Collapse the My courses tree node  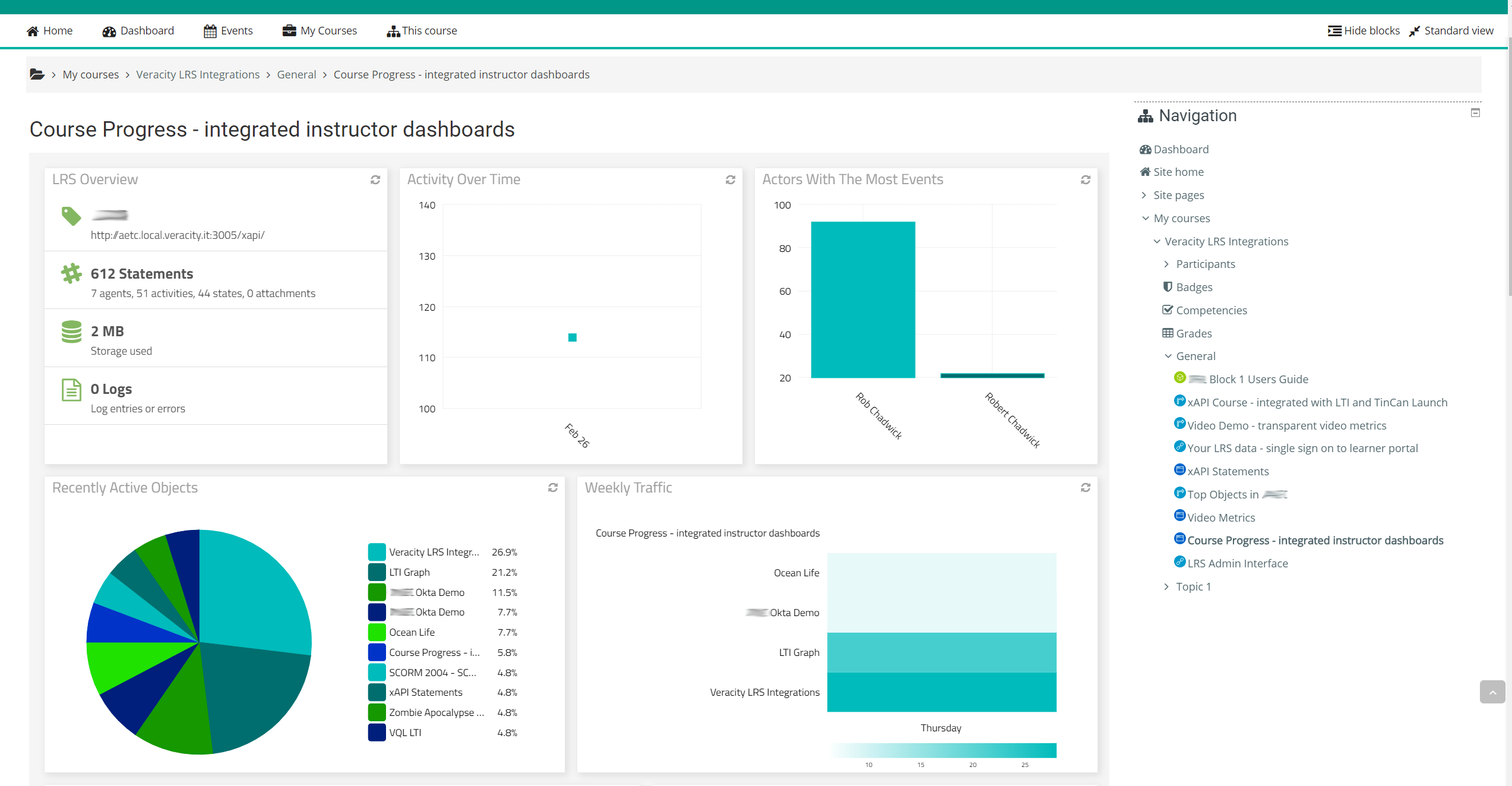click(1145, 218)
